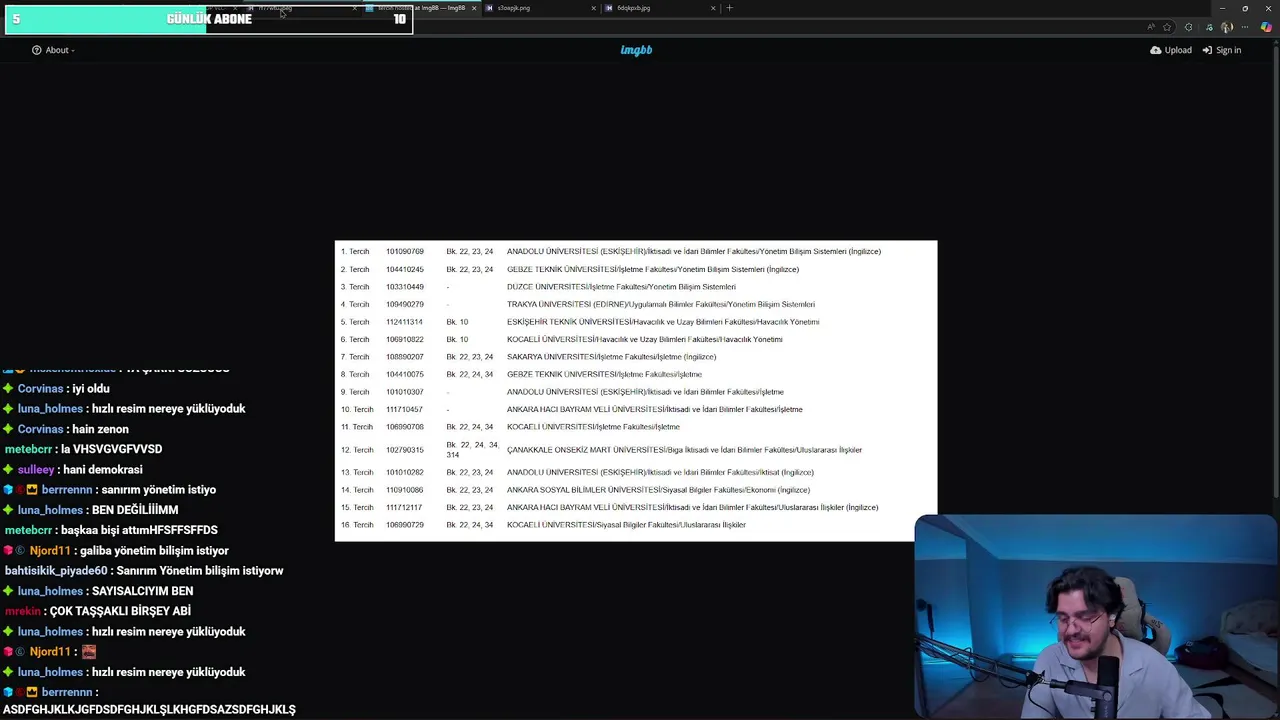1280x720 pixels.
Task: Click the streamer webcam overlay
Action: tap(1096, 617)
